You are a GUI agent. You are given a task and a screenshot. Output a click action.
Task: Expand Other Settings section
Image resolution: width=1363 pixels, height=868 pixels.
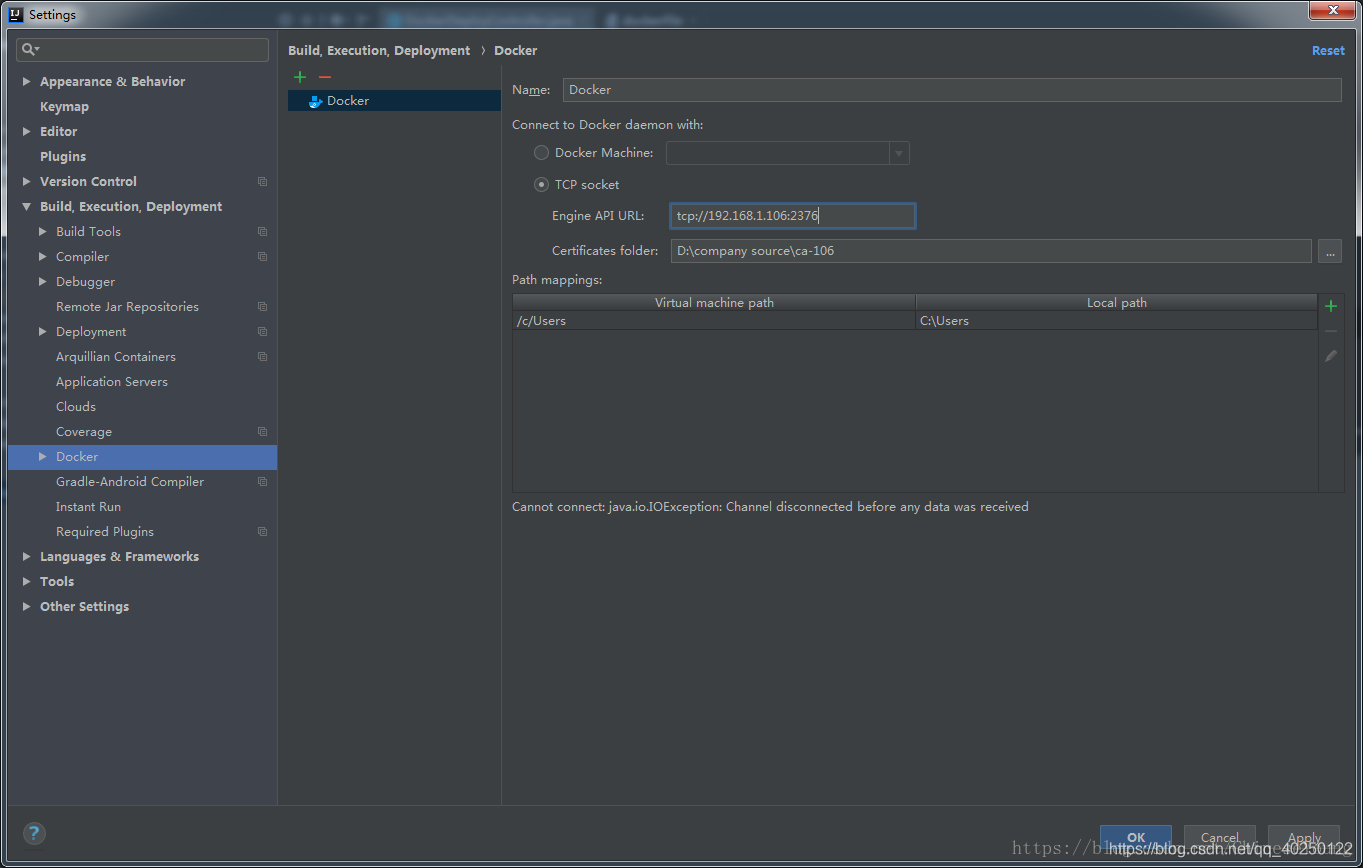27,607
